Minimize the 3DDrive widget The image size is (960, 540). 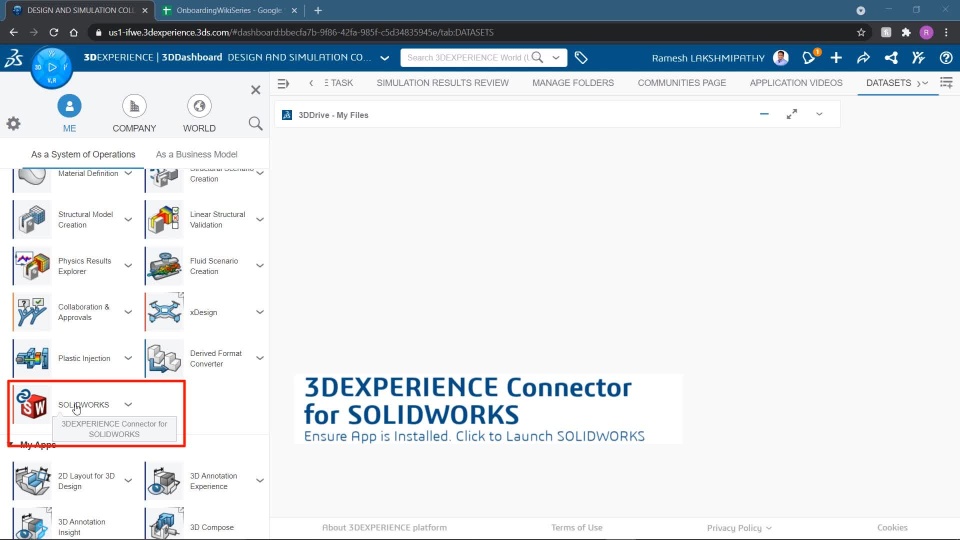pos(764,114)
